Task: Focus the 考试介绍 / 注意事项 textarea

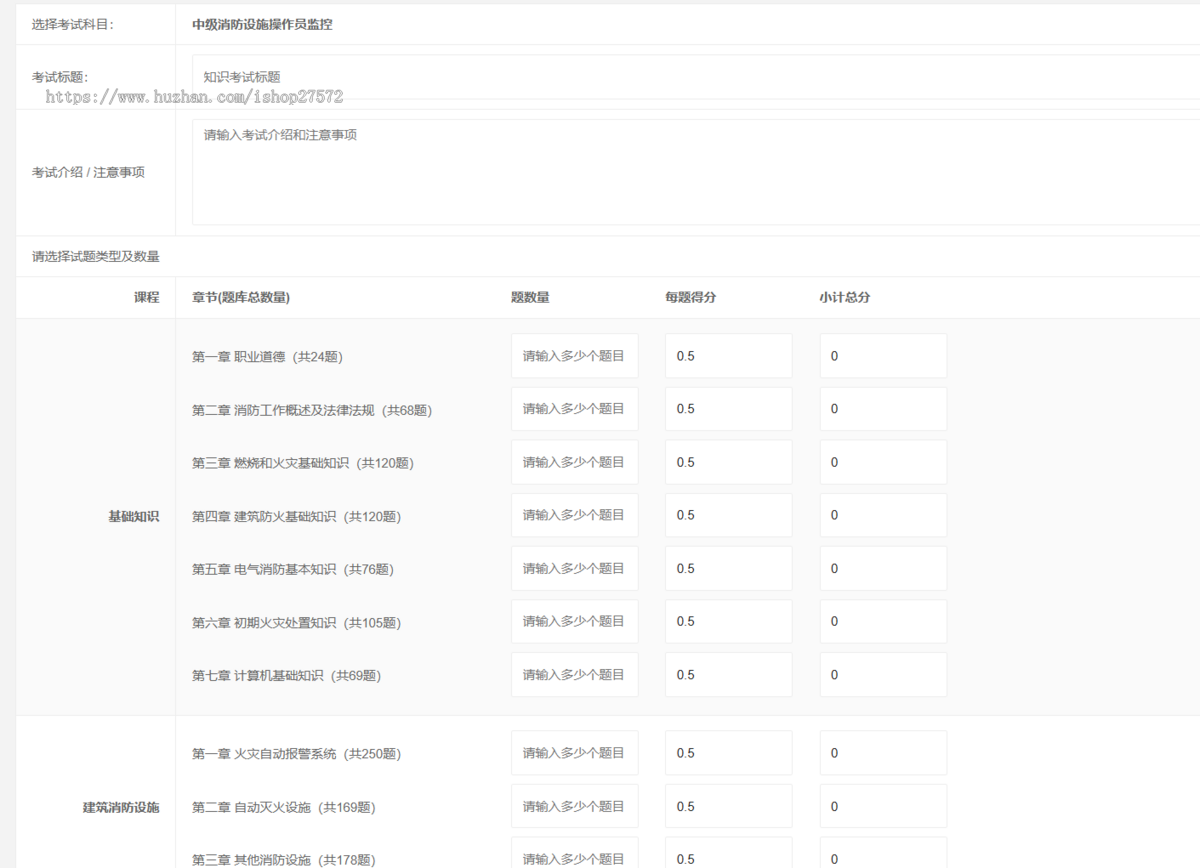Action: coord(696,172)
